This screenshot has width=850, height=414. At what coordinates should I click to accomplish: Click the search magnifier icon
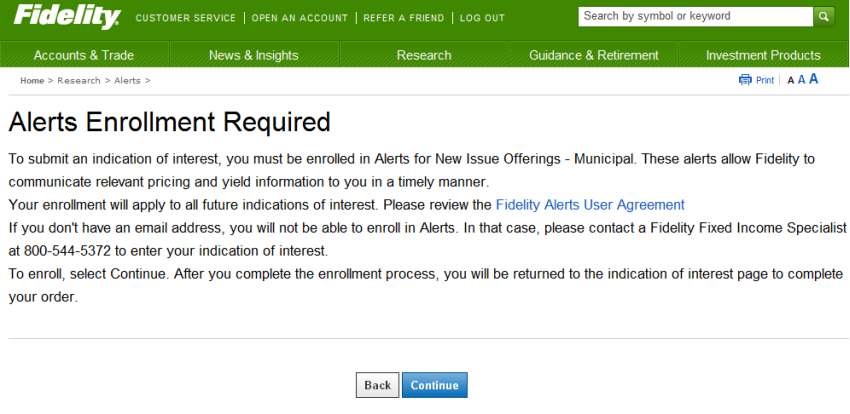coord(823,17)
